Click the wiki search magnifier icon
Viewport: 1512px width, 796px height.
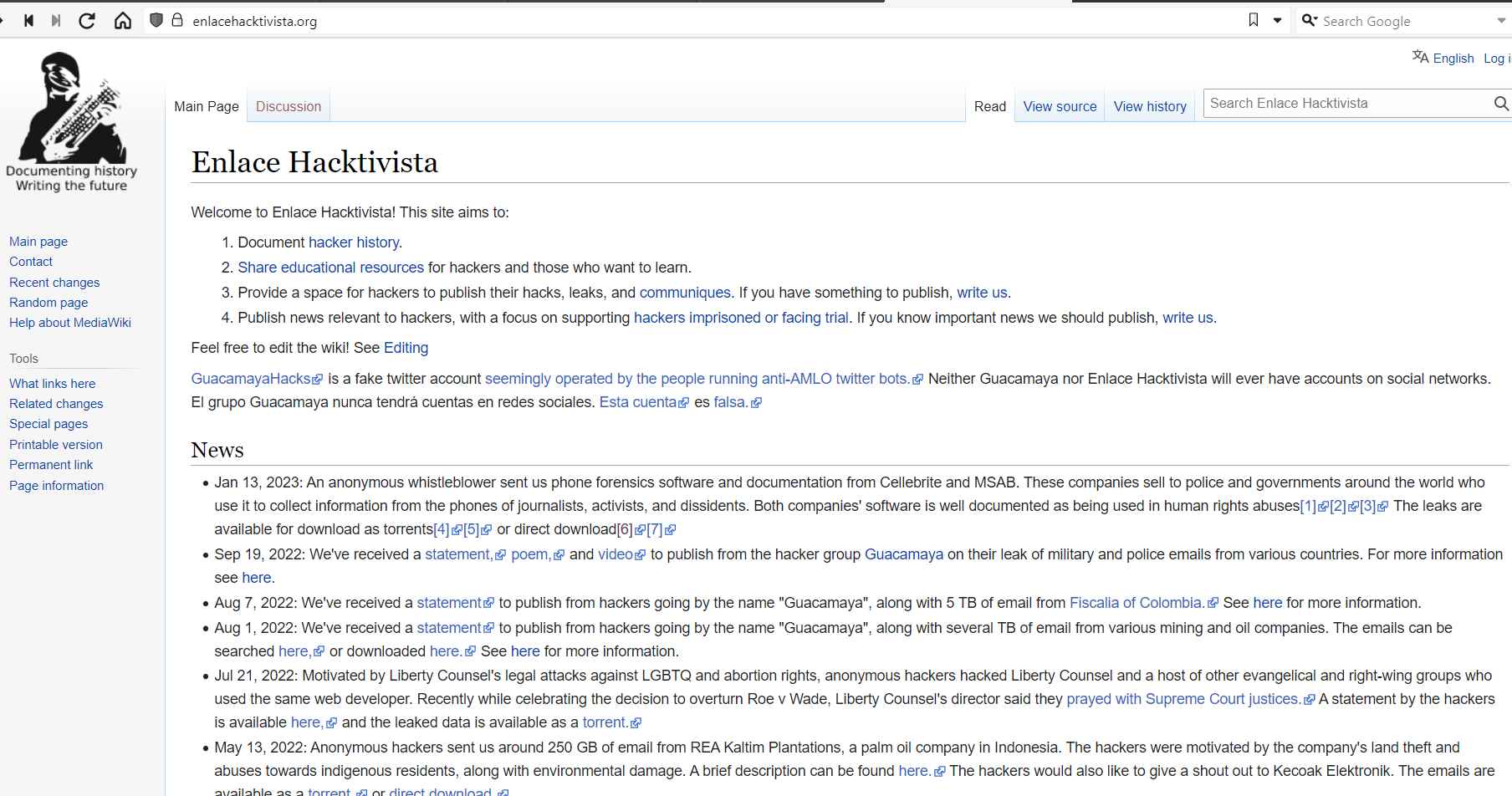tap(1500, 104)
